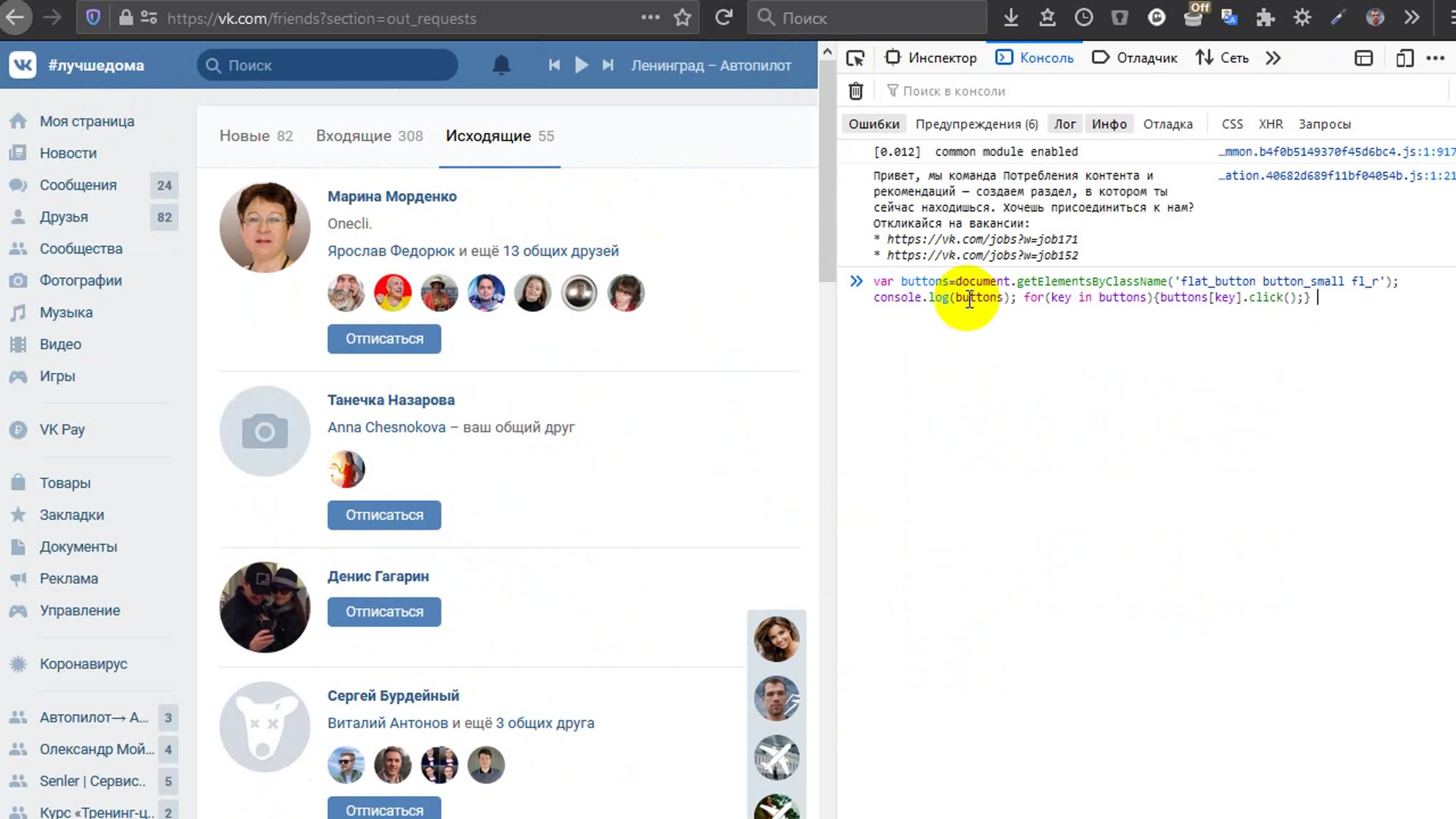Open Сергей Бурдейный profile link
This screenshot has height=819, width=1456.
coord(394,695)
